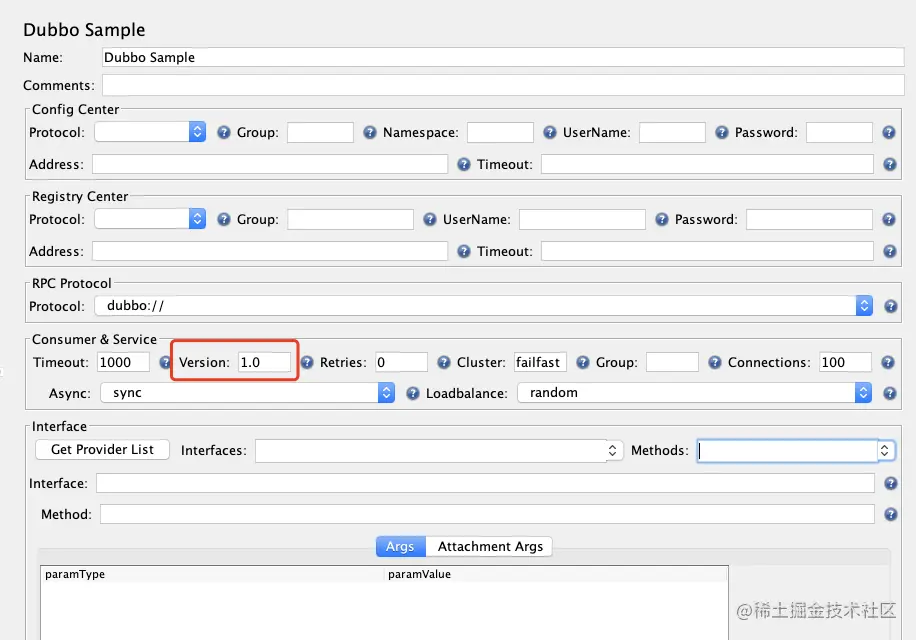The width and height of the screenshot is (916, 640).
Task: Click Consumer & Service Group field
Action: coord(672,362)
